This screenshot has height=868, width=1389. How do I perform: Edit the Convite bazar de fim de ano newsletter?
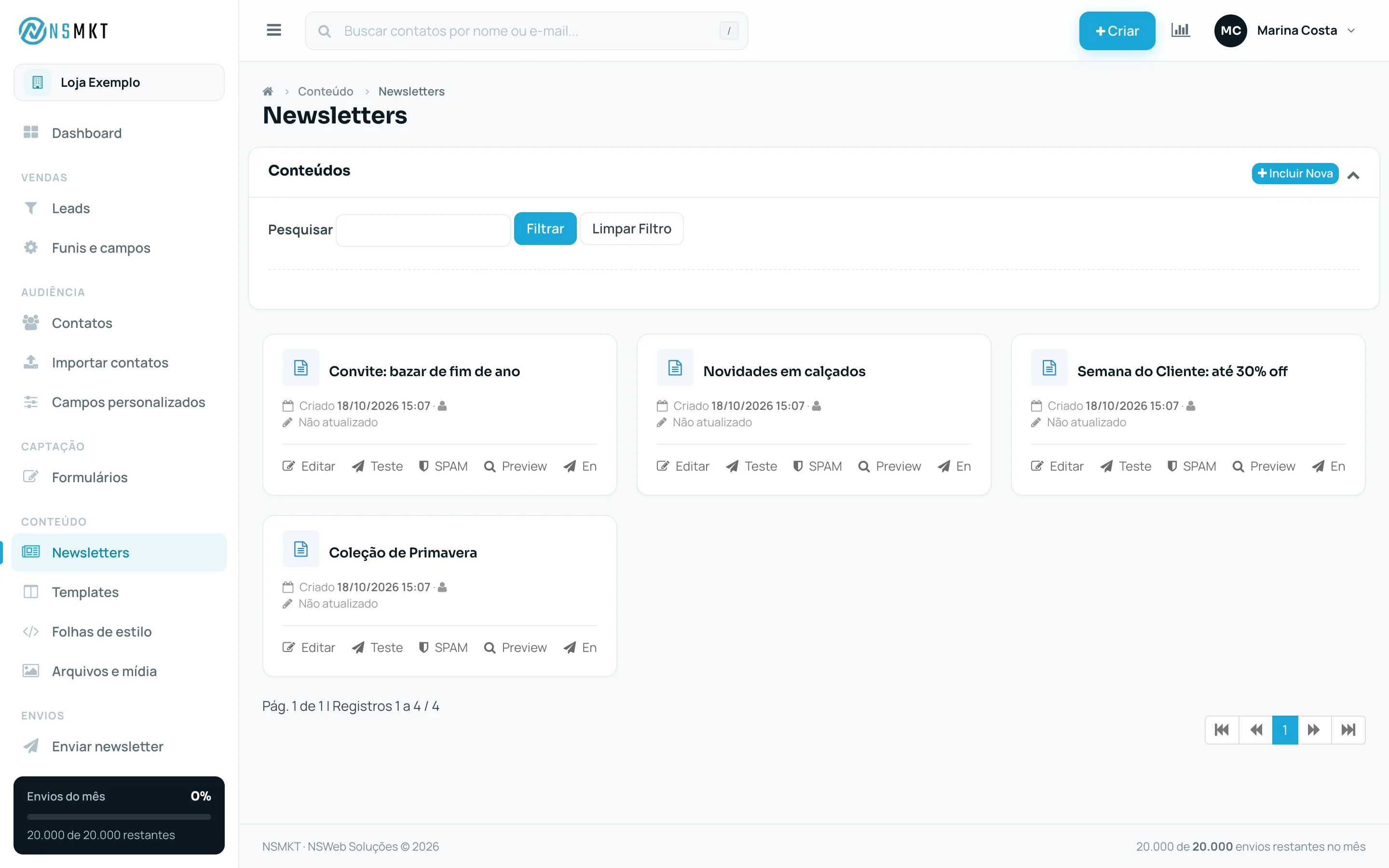[308, 466]
